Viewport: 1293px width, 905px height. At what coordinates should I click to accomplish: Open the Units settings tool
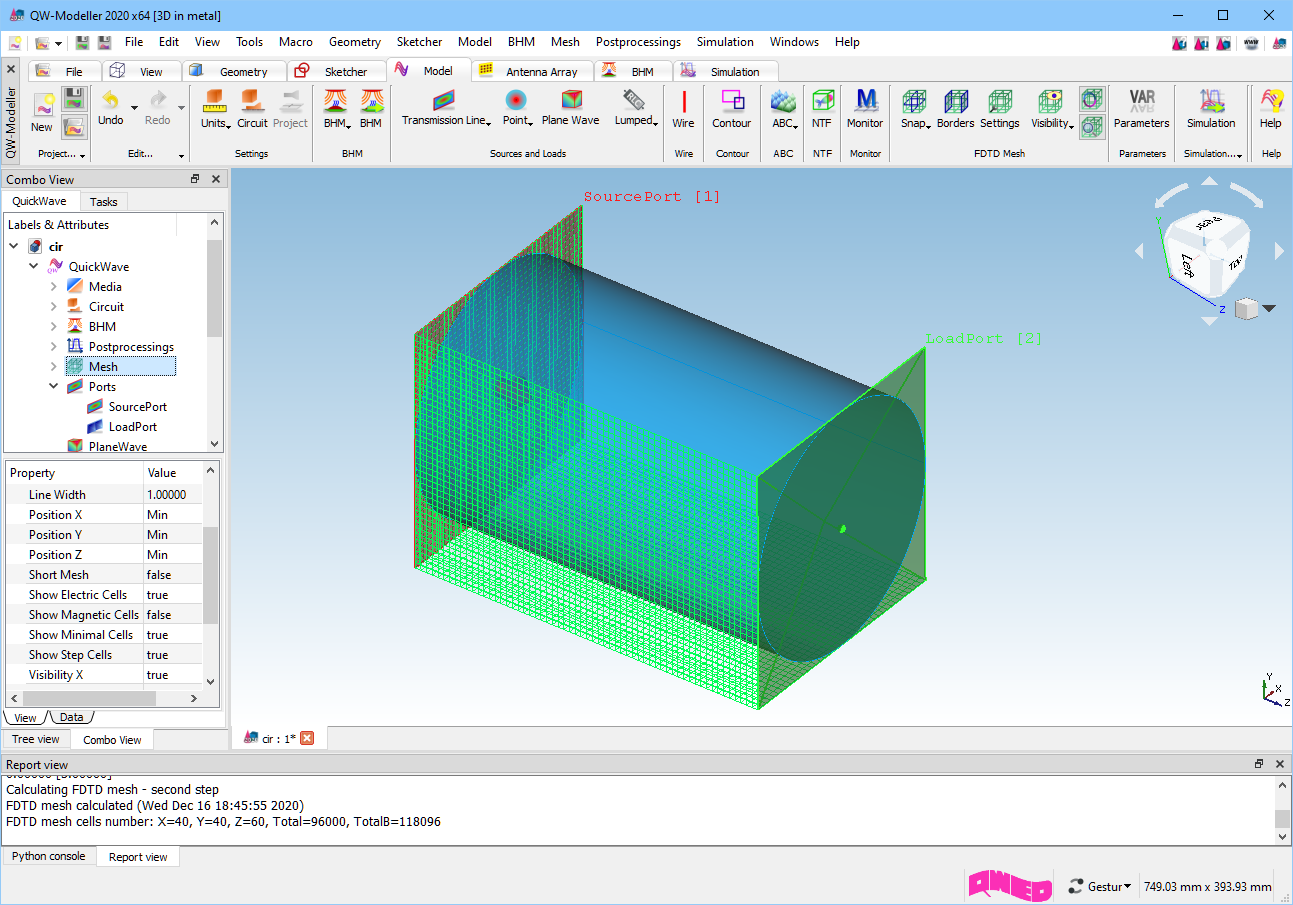215,108
